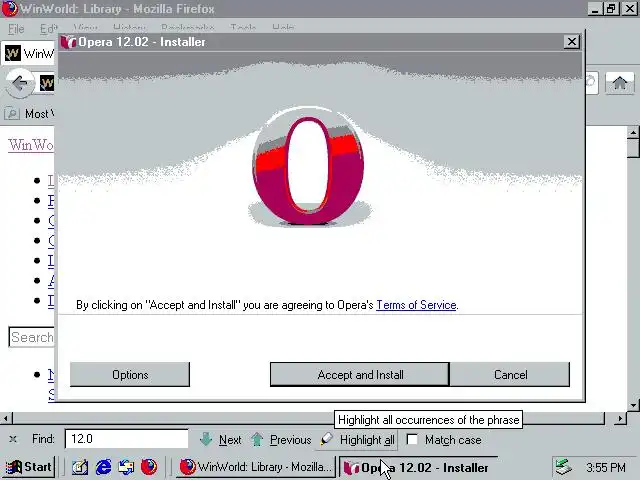Click the notepad quick launch icon

[80, 467]
